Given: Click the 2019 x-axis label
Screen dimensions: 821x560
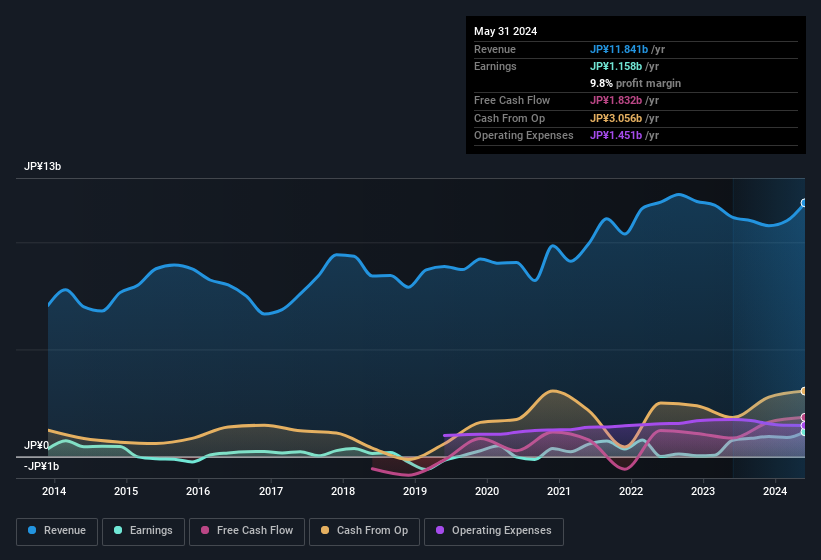Looking at the screenshot, I should pyautogui.click(x=415, y=491).
